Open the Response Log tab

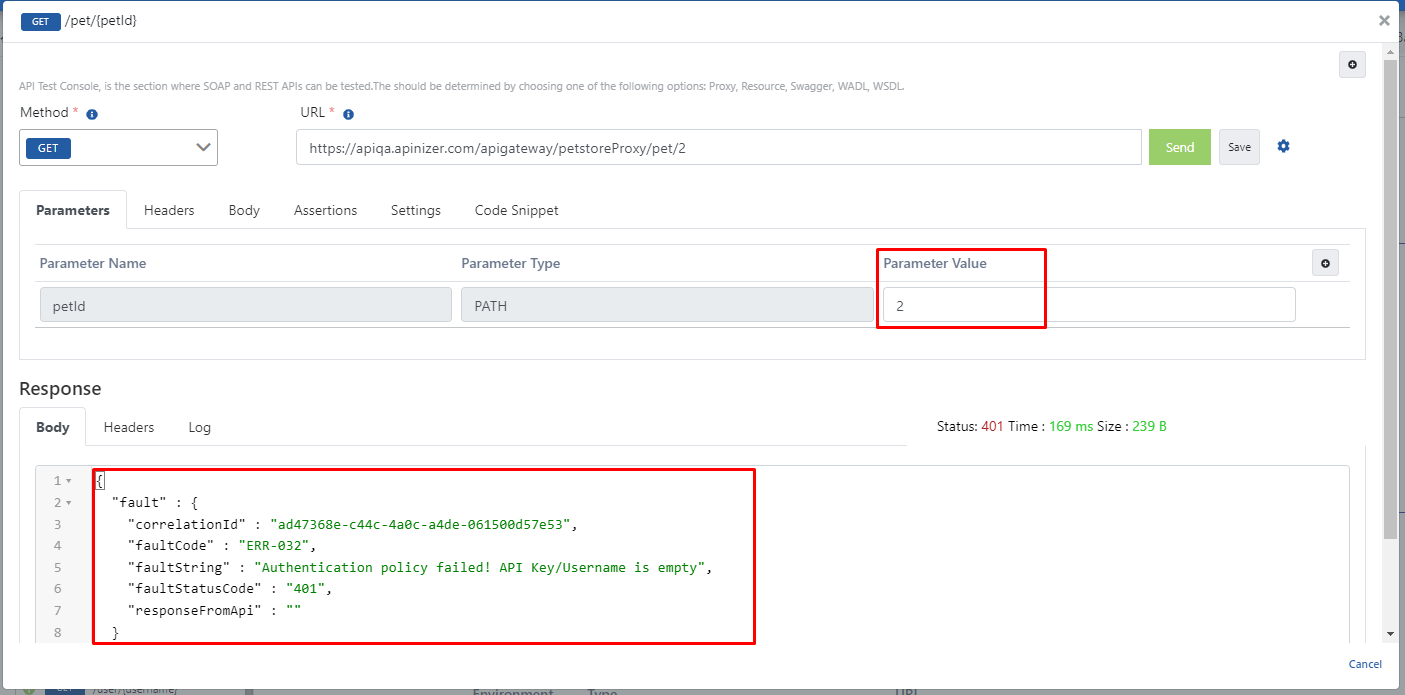point(200,427)
